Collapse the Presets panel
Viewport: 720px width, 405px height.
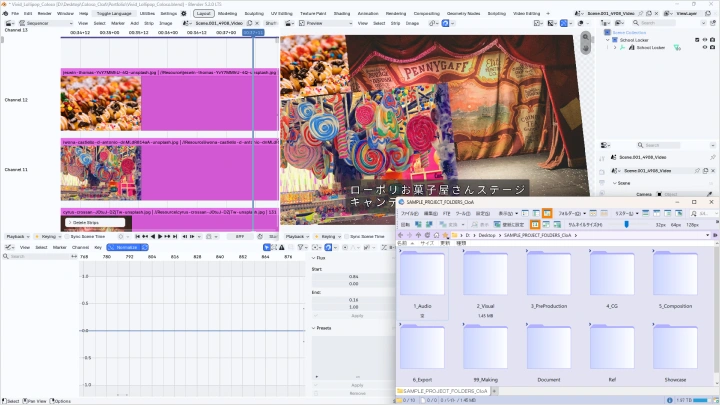point(314,328)
